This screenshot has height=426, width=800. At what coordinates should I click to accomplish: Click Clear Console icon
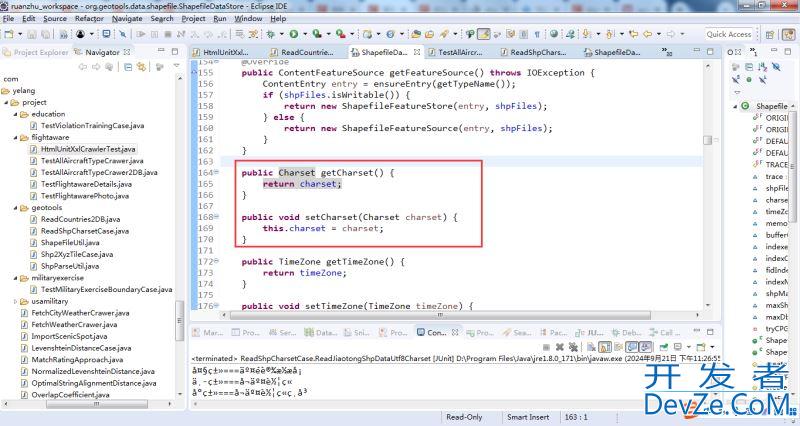(x=591, y=347)
